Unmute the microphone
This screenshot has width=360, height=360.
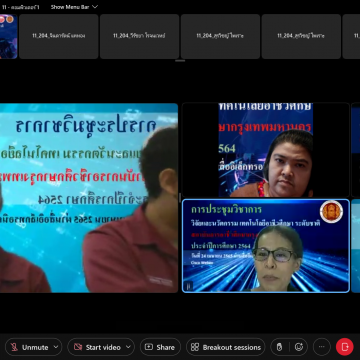click(x=29, y=347)
